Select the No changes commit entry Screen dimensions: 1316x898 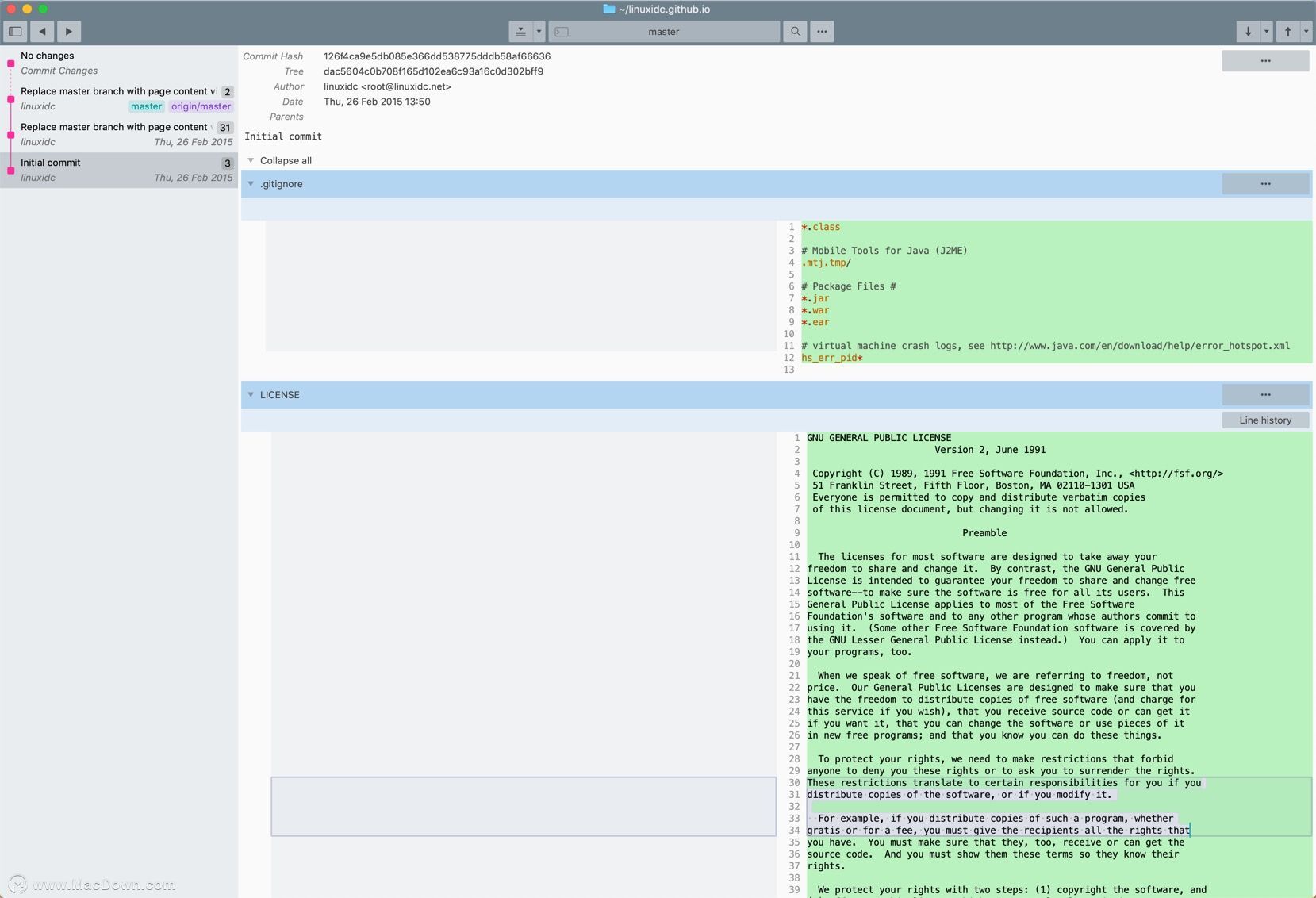pos(119,63)
